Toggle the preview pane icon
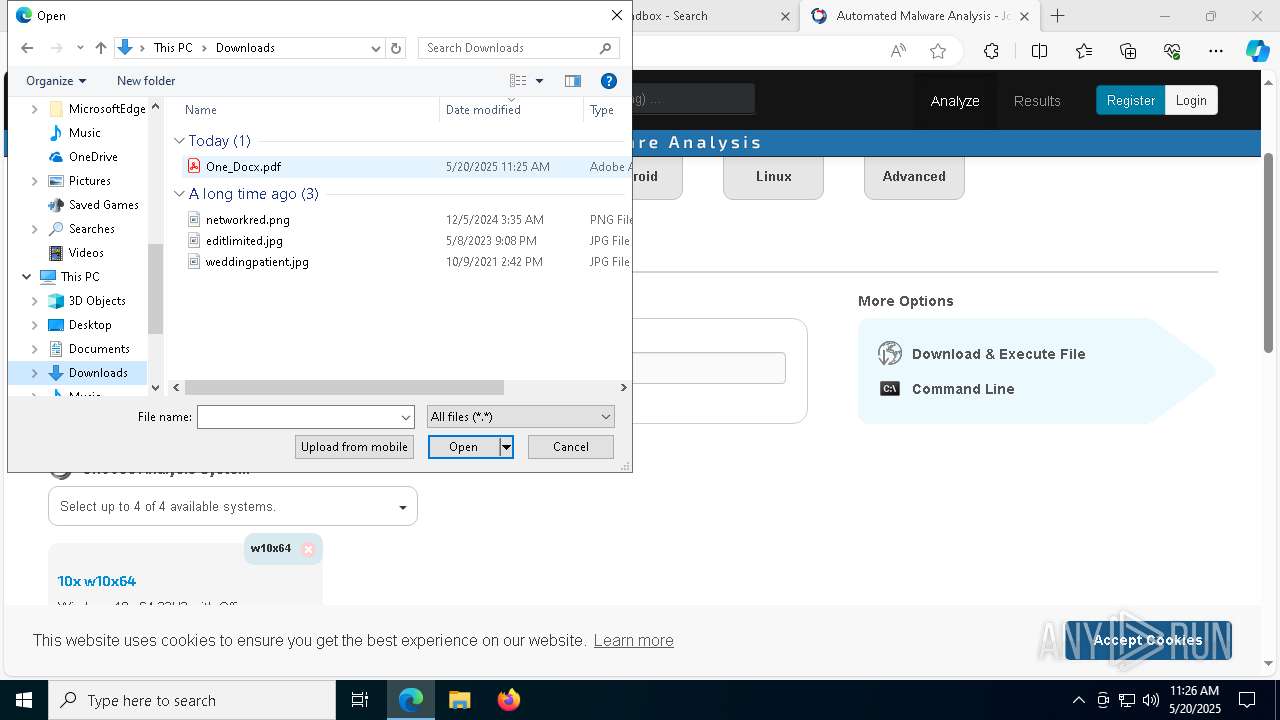This screenshot has height=720, width=1280. (573, 81)
